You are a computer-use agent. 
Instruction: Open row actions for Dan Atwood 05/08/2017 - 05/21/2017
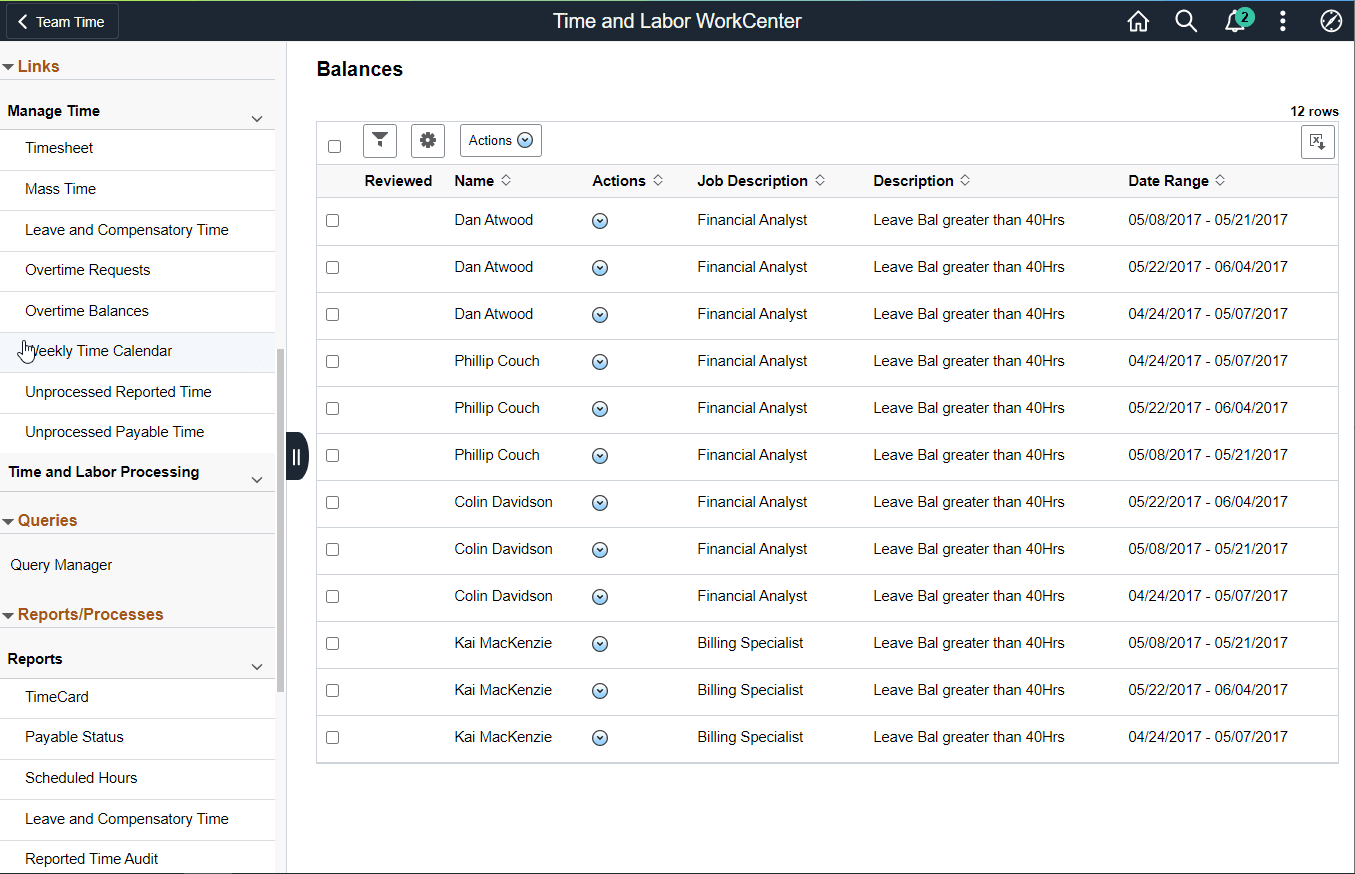coord(600,221)
